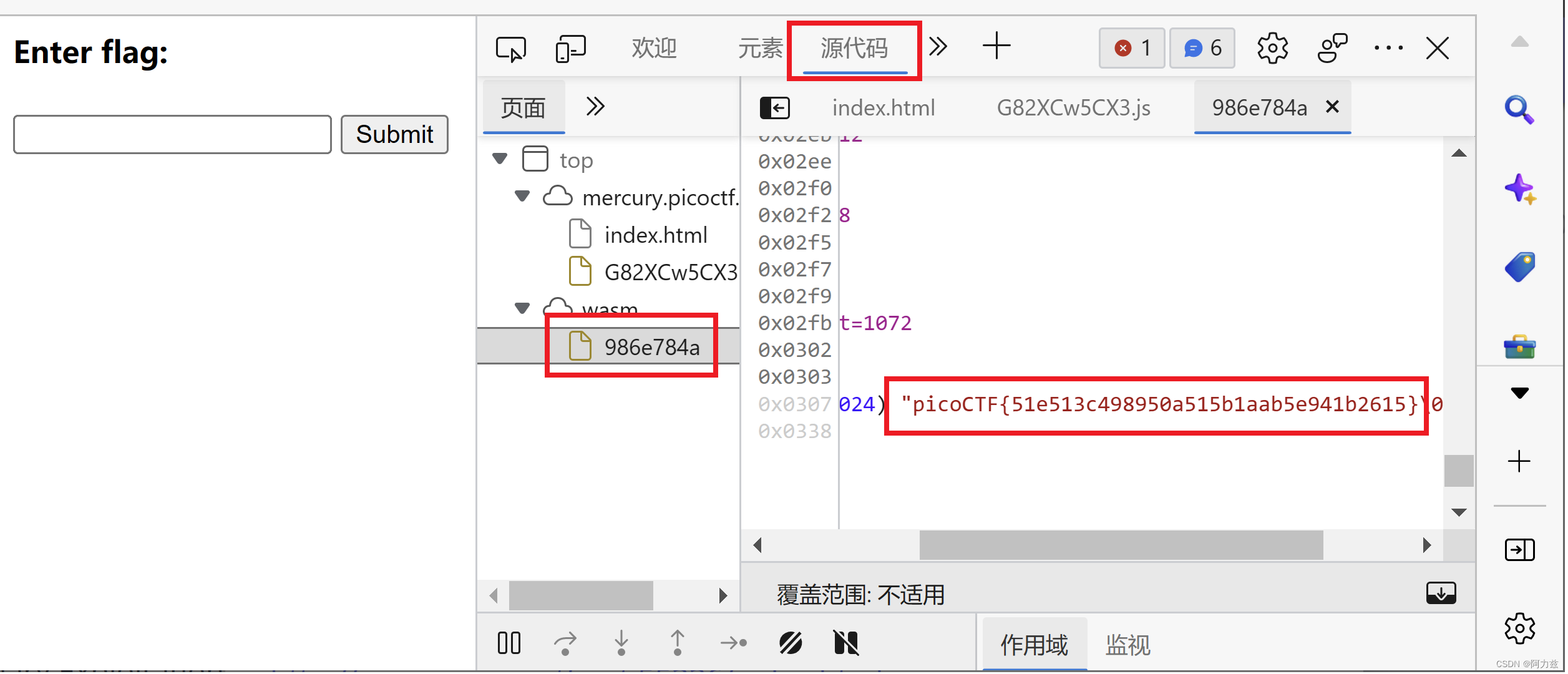
Task: Collapse the top frame tree node
Action: [500, 159]
